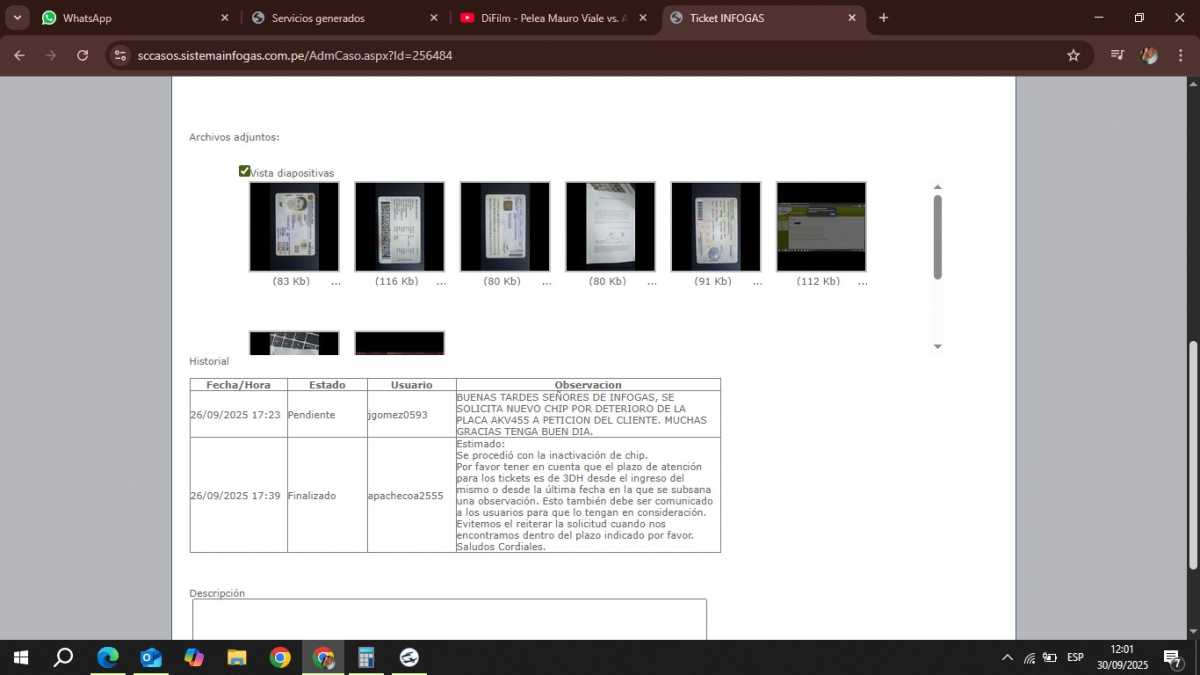Open Chrome three-dot menu
1200x675 pixels.
pyautogui.click(x=1180, y=56)
